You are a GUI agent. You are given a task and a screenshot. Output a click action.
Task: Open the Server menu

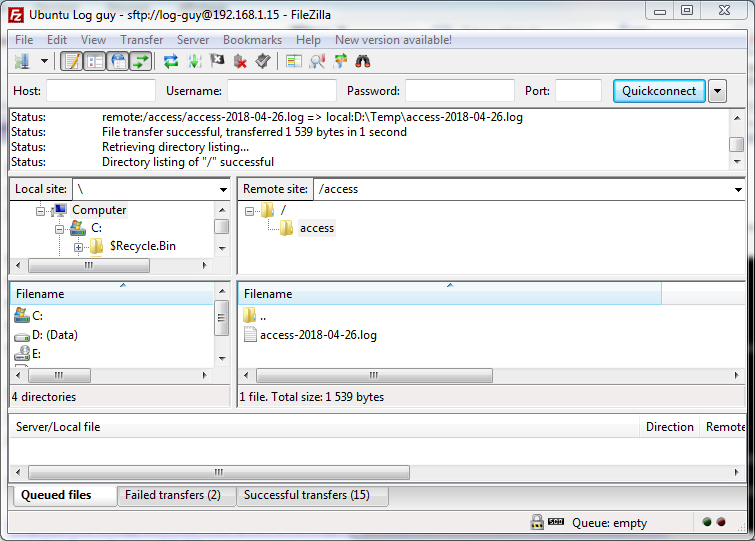tap(193, 40)
